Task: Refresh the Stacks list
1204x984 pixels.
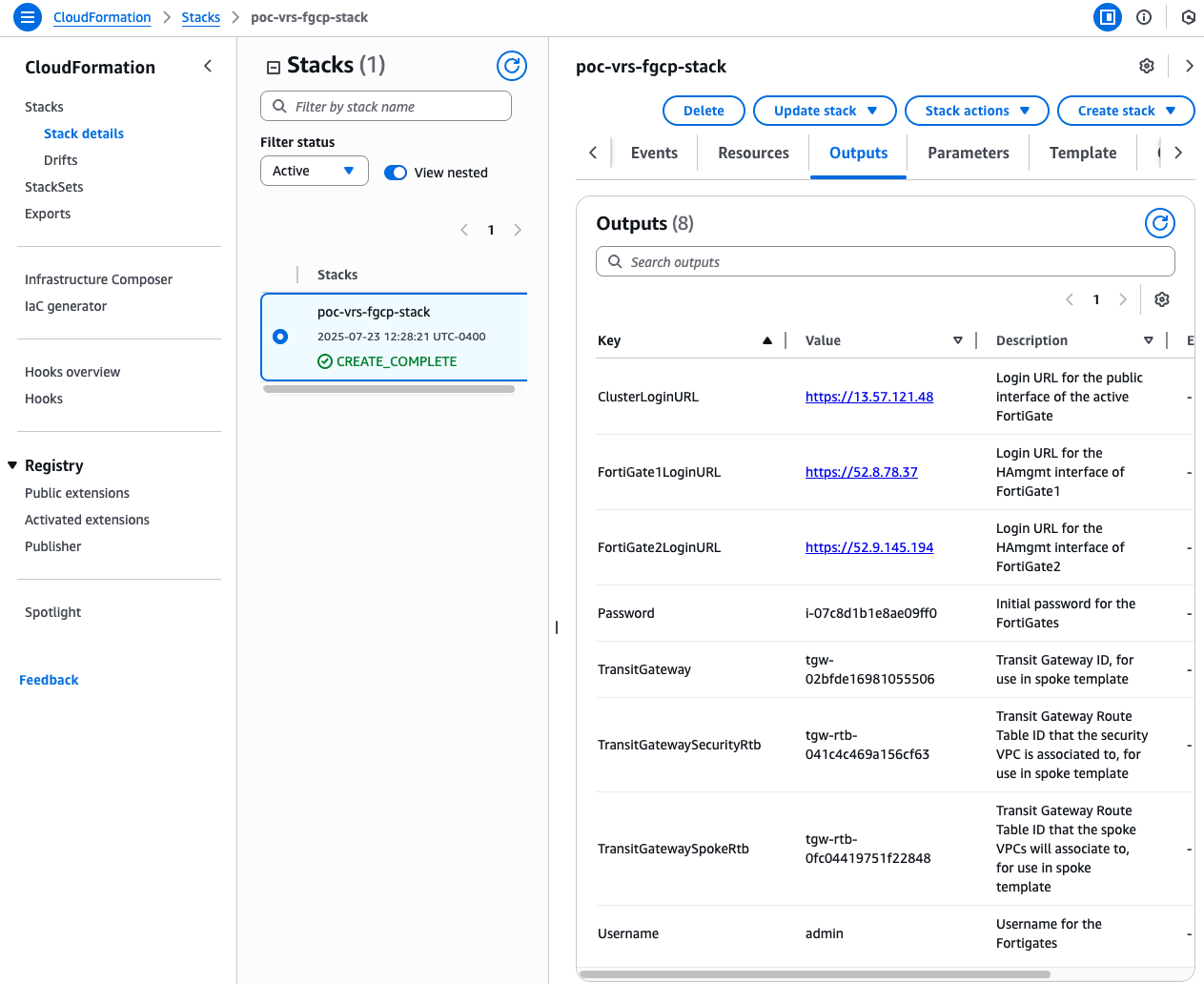Action: (x=512, y=66)
